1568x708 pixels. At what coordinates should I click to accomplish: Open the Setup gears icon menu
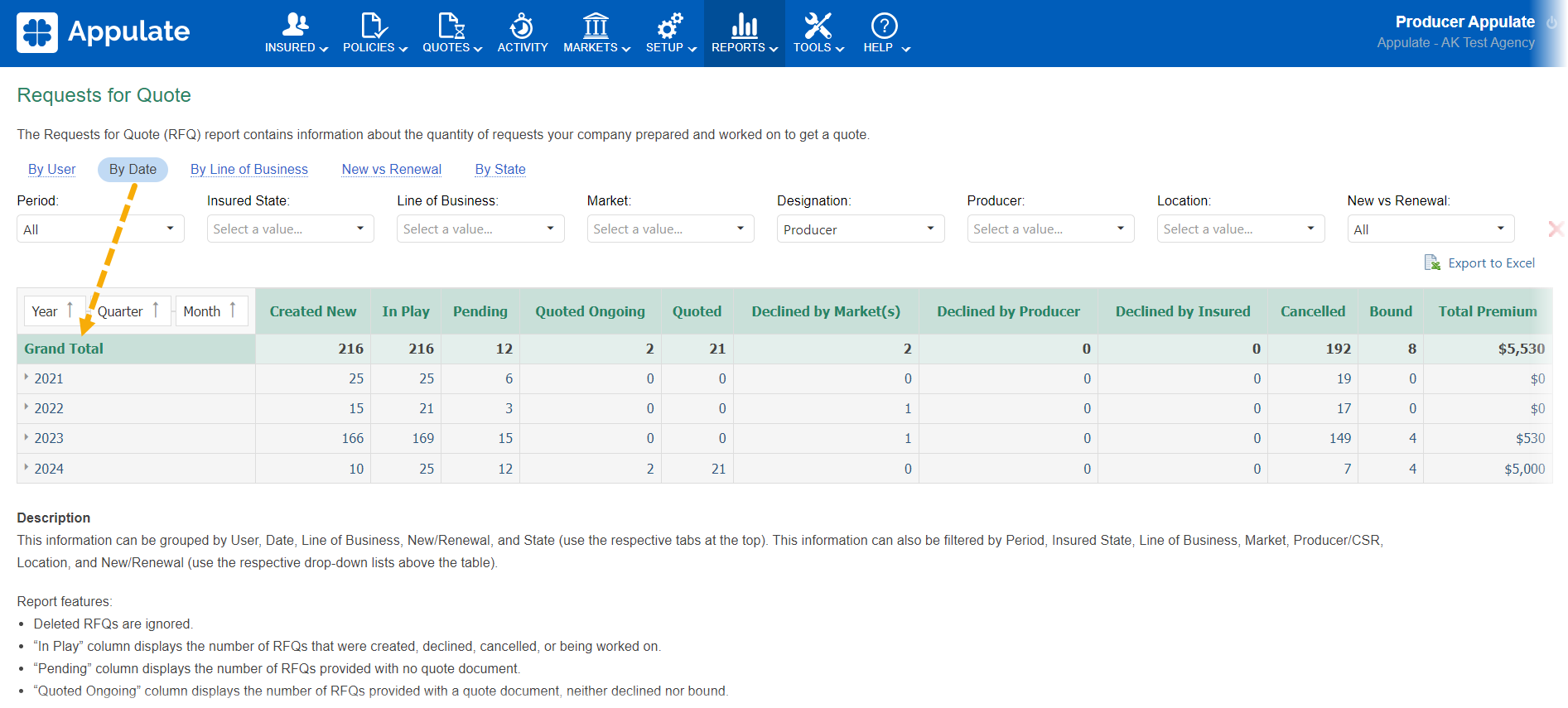[669, 26]
